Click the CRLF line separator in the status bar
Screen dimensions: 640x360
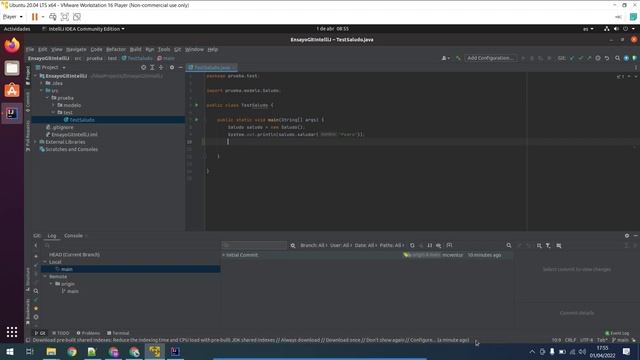click(571, 340)
